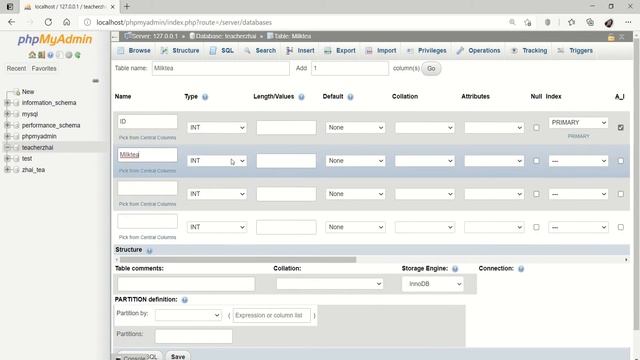The width and height of the screenshot is (640, 360).
Task: Open Type dropdown for Milktea row
Action: pyautogui.click(x=217, y=161)
